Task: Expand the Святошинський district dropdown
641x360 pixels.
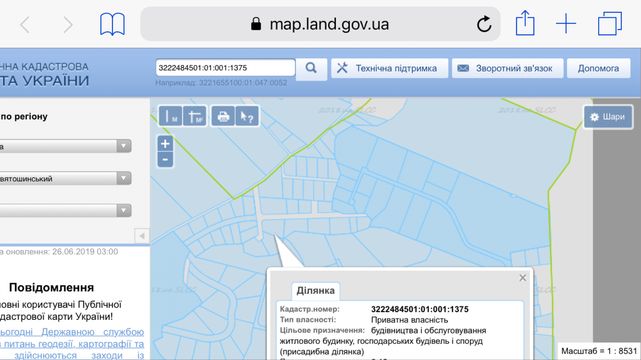Action: click(x=65, y=179)
